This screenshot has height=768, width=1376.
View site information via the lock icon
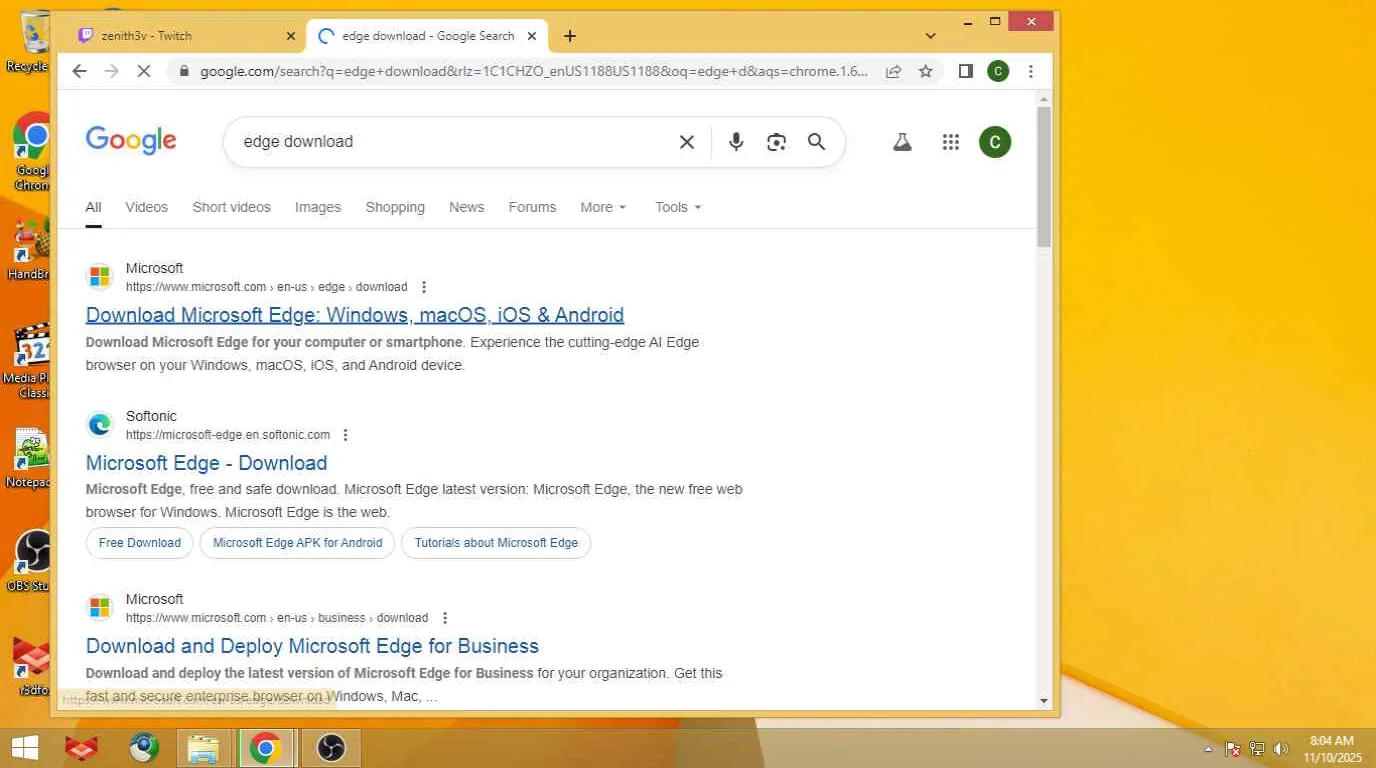(x=183, y=71)
